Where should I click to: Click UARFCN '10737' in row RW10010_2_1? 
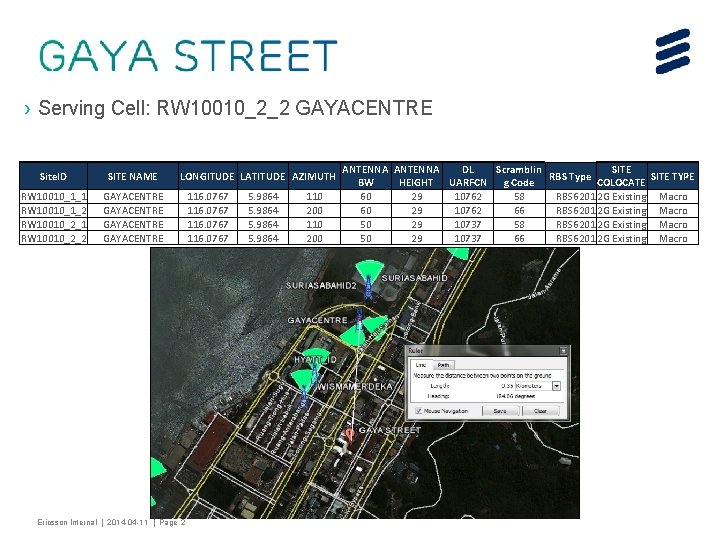(468, 225)
